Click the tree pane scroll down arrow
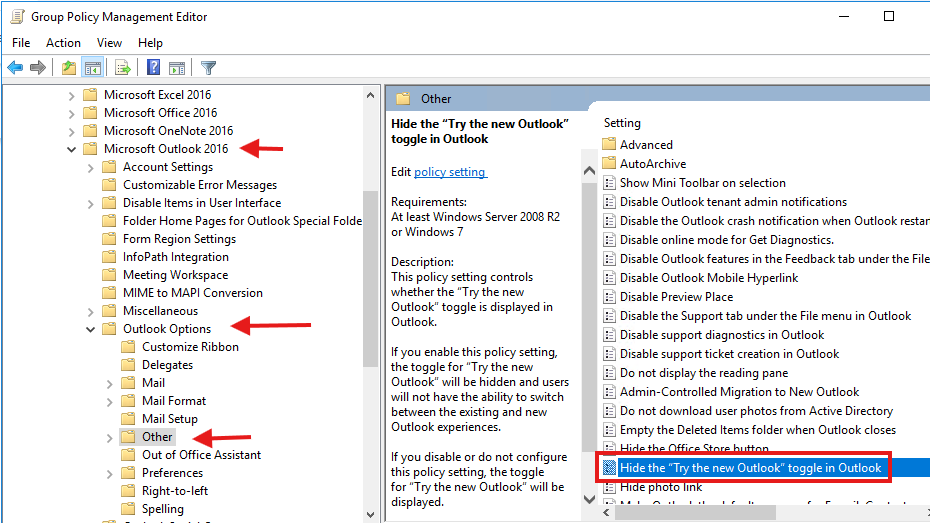The height and width of the screenshot is (523, 930). pos(371,514)
